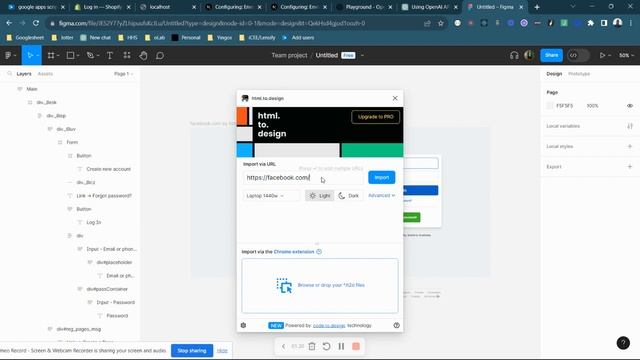
Task: Select the Comment tool
Action: pos(160,55)
